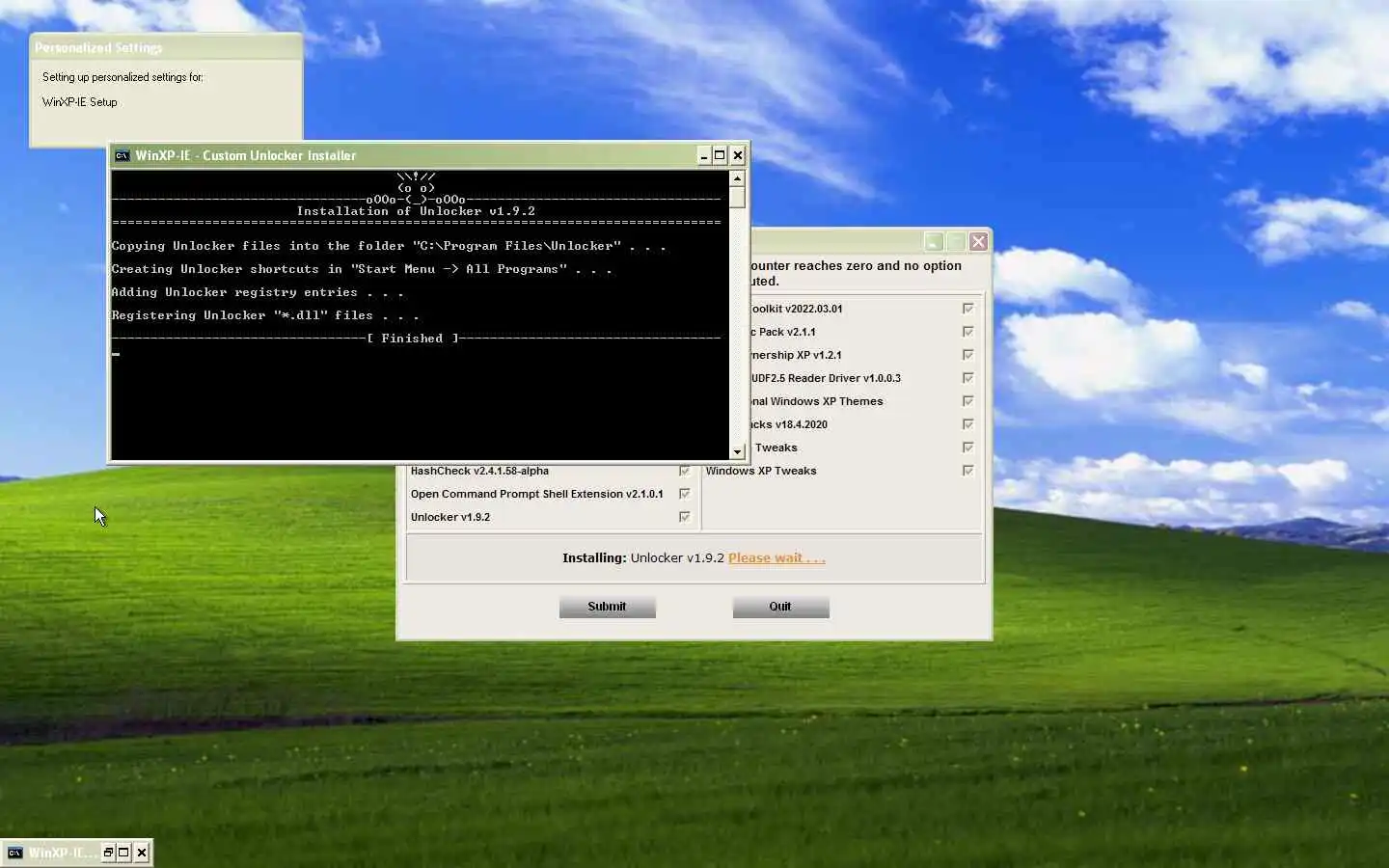Maximize the minimized WinXP-IE taskbar window
The height and width of the screenshot is (868, 1389).
pos(123,853)
